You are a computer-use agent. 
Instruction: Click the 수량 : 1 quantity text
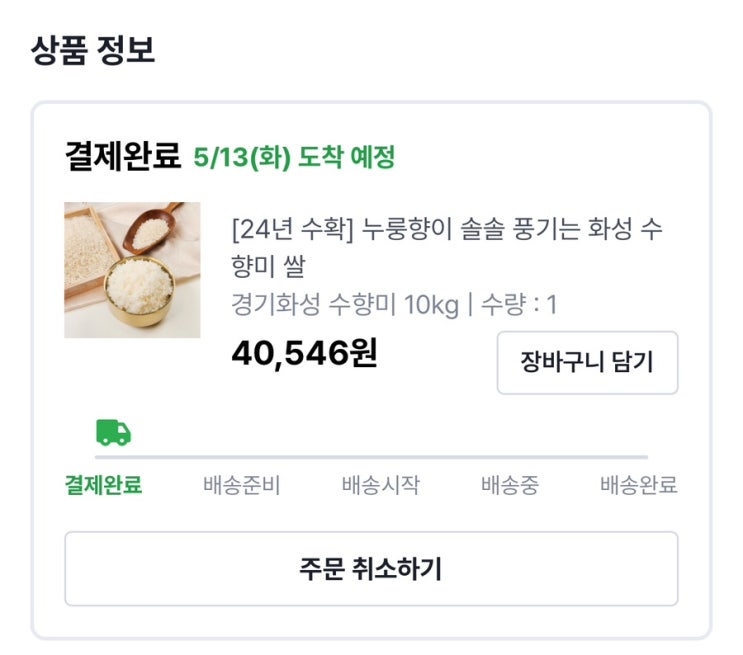pos(520,305)
